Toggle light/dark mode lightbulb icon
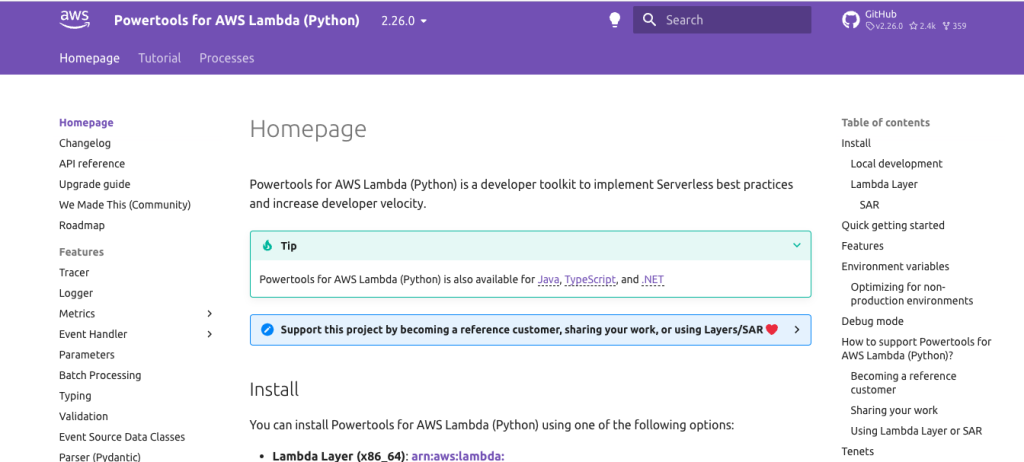The width and height of the screenshot is (1024, 462). pos(615,20)
